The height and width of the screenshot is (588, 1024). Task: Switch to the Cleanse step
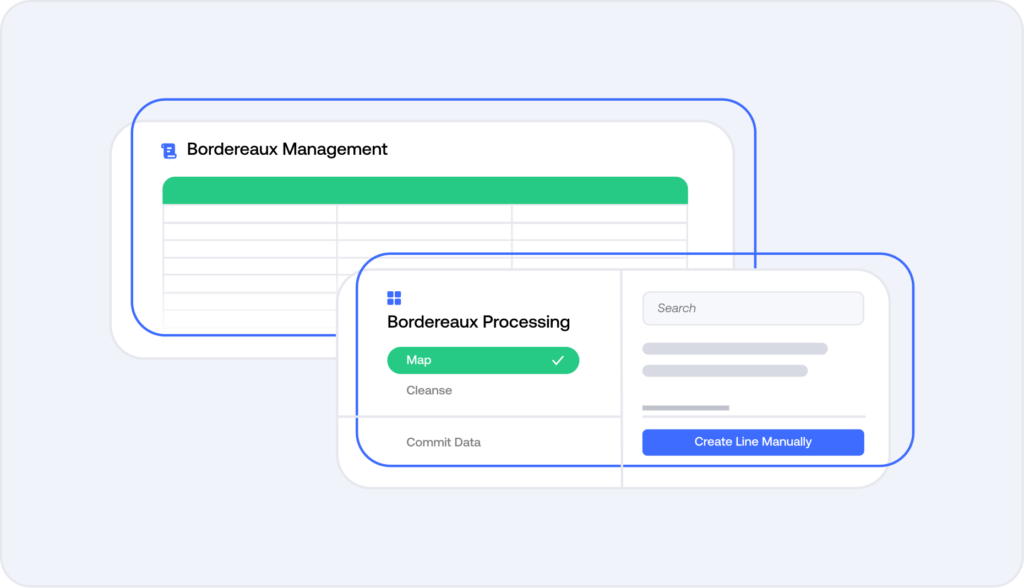[429, 390]
